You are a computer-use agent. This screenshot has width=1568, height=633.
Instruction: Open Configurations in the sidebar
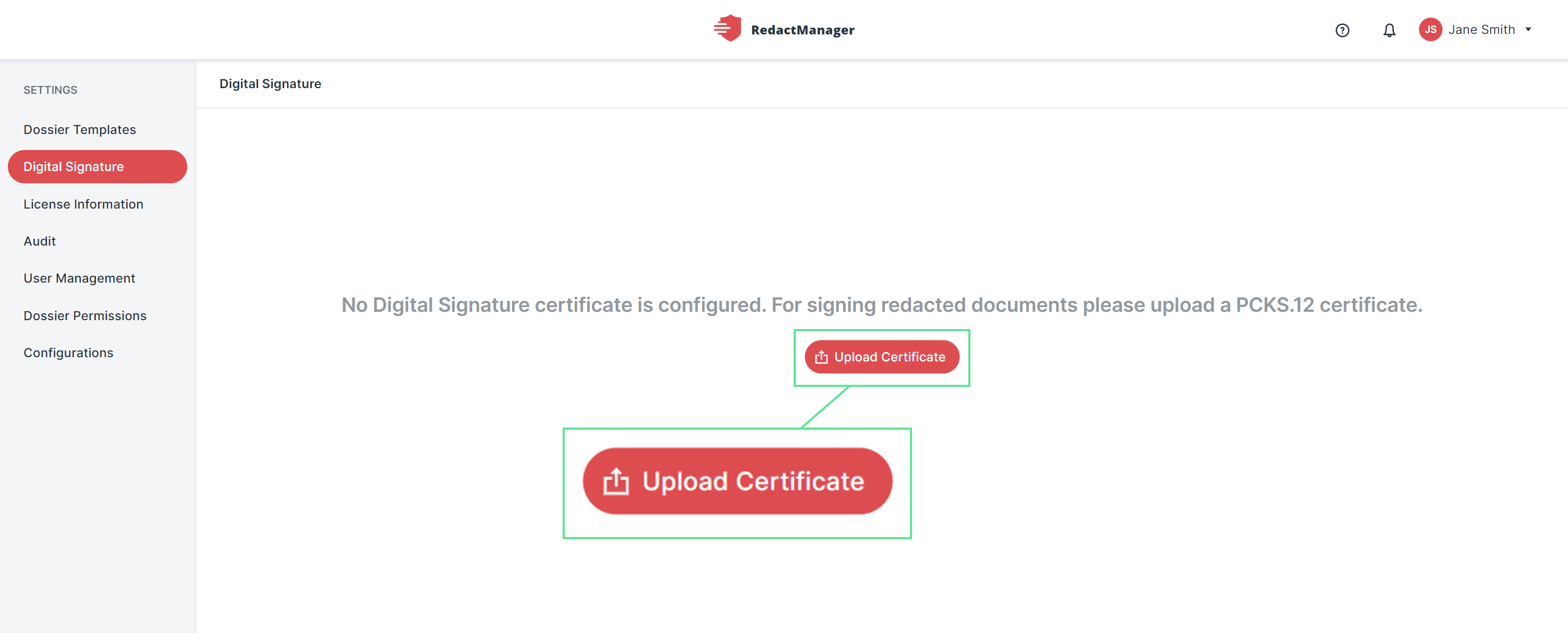pyautogui.click(x=68, y=352)
